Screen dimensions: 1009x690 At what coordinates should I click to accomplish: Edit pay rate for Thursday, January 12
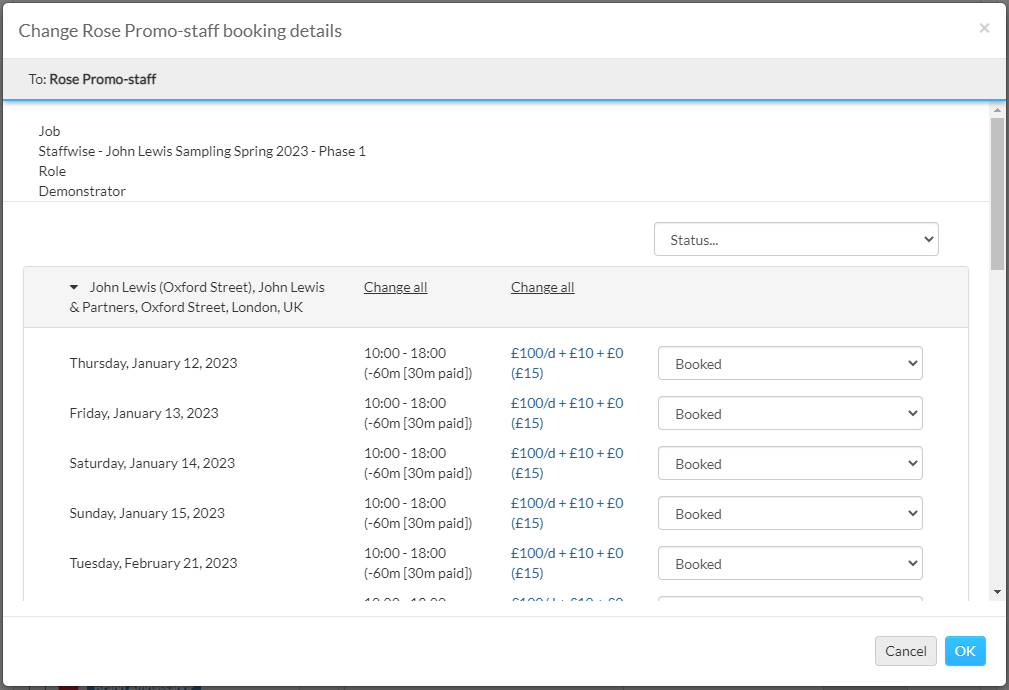click(567, 363)
